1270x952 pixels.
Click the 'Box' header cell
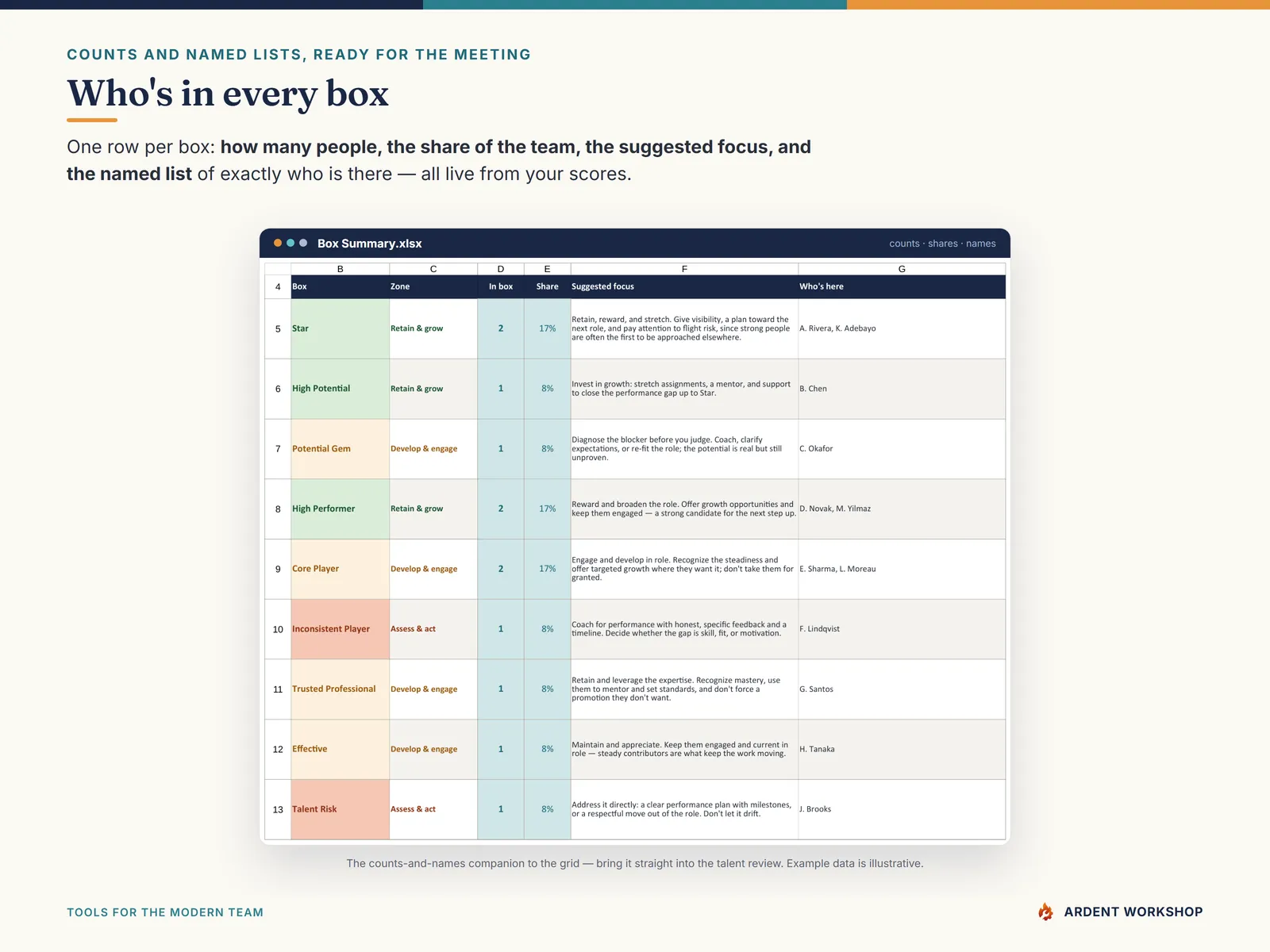click(x=340, y=286)
